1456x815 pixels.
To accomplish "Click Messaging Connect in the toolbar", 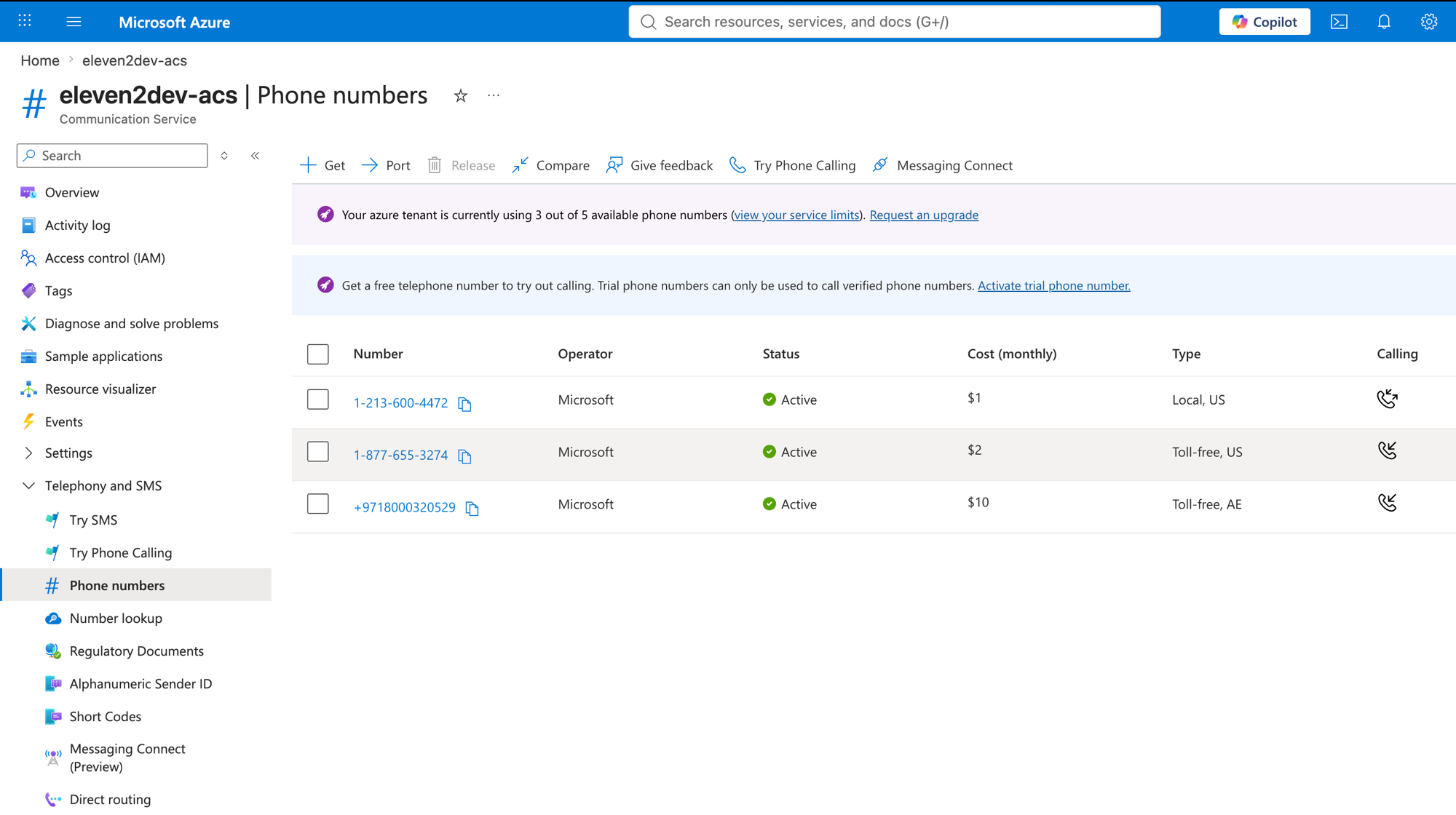I will (x=942, y=165).
